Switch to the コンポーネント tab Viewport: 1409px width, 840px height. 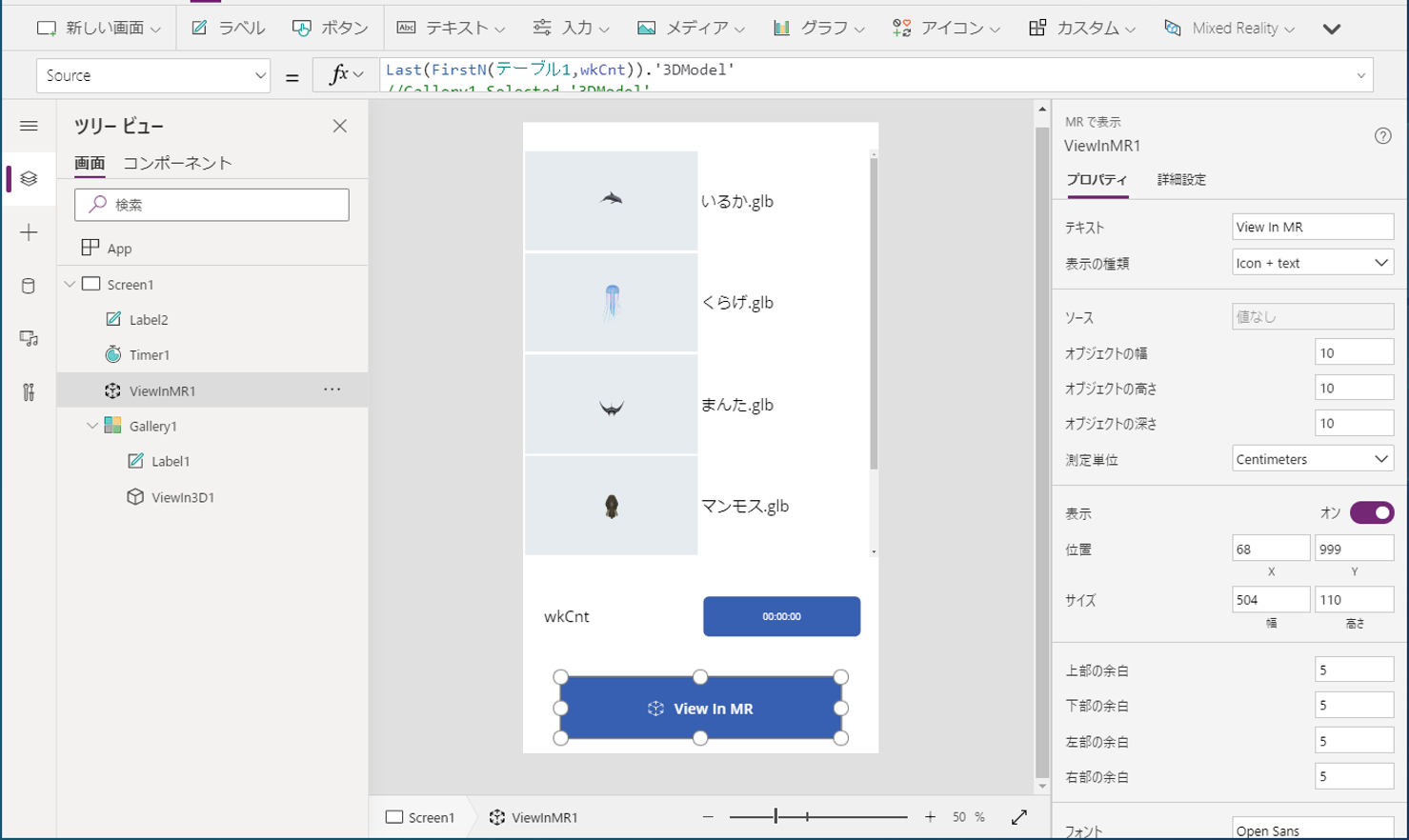coord(176,163)
